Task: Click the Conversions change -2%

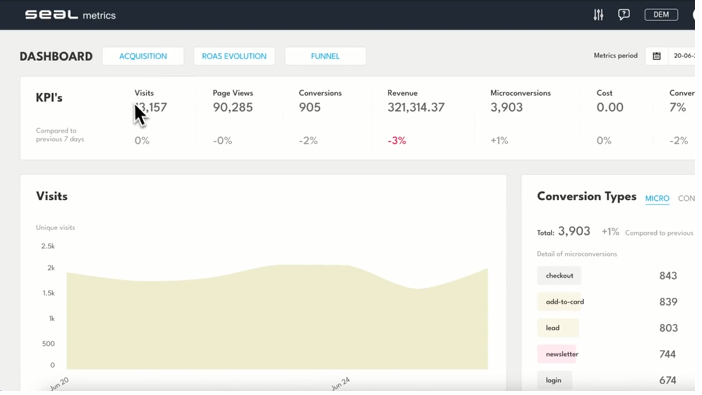Action: [x=308, y=141]
